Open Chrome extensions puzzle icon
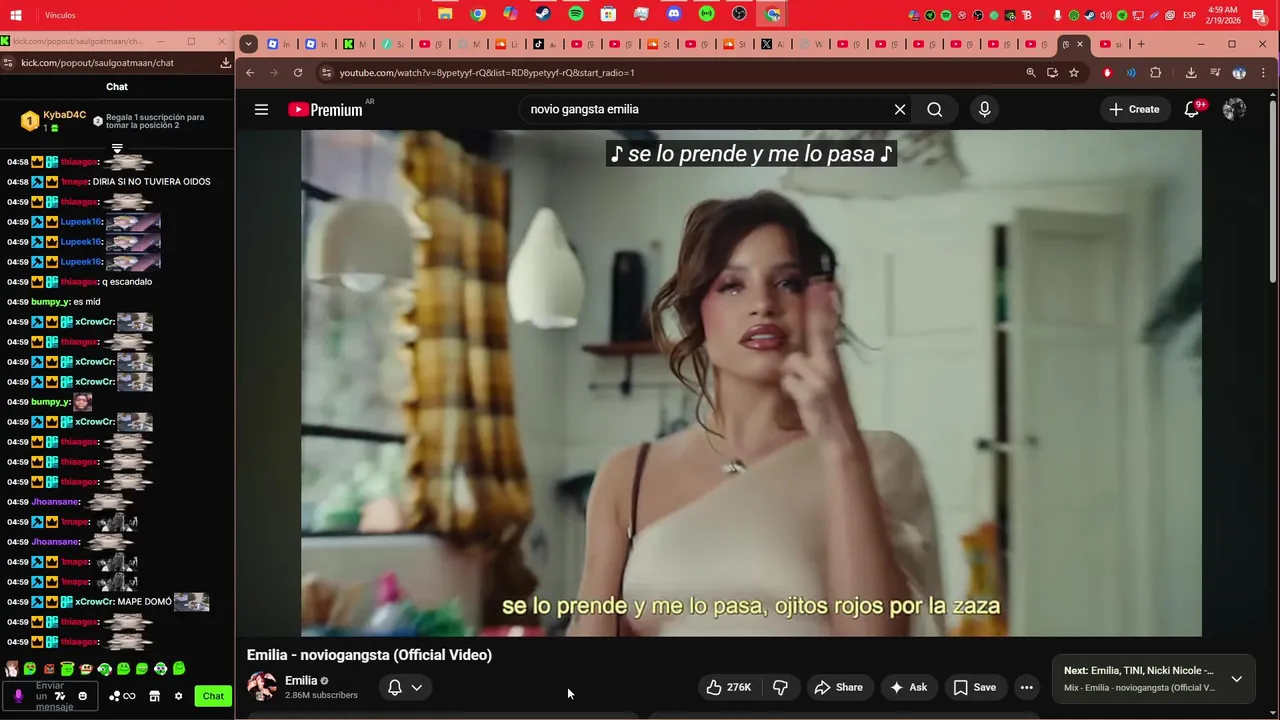 (1156, 73)
